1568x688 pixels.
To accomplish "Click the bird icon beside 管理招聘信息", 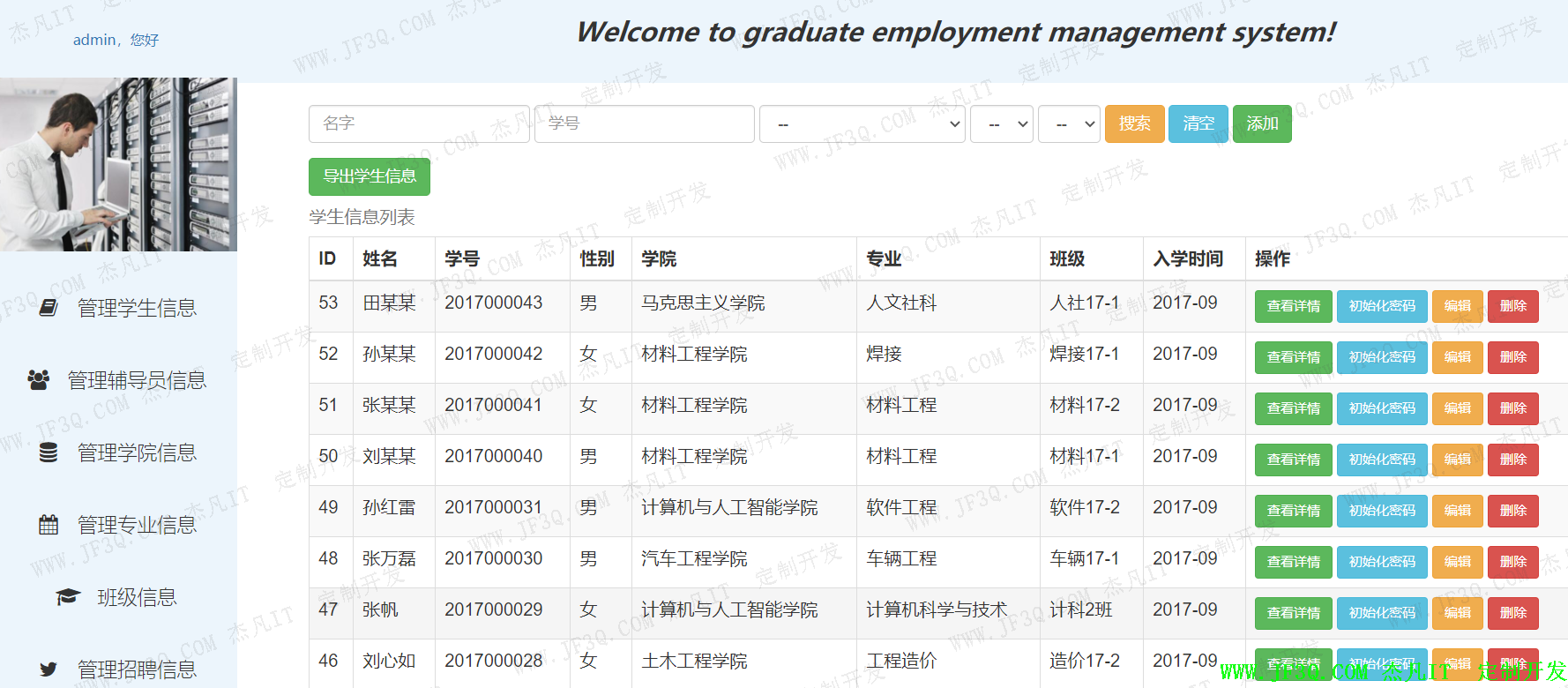I will pyautogui.click(x=49, y=669).
